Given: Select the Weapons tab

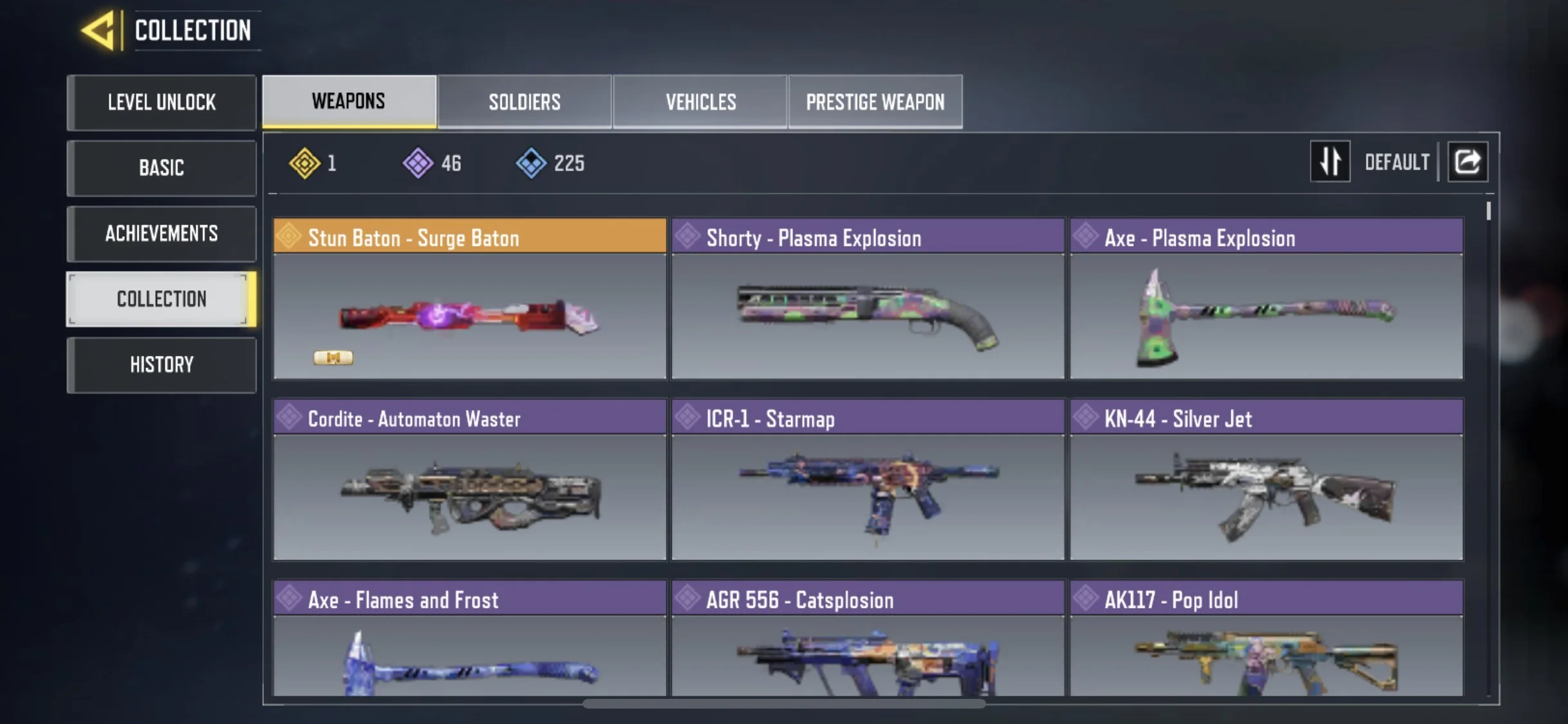Looking at the screenshot, I should (349, 101).
